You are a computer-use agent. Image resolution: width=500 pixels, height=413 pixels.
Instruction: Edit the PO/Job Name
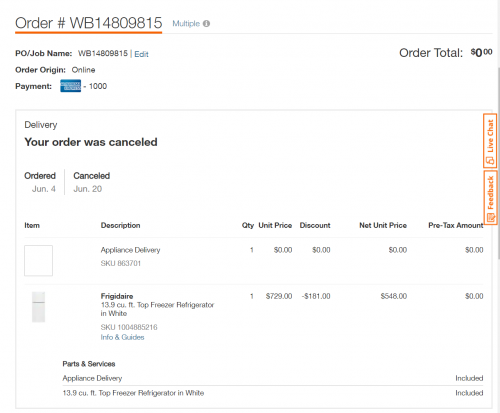141,54
